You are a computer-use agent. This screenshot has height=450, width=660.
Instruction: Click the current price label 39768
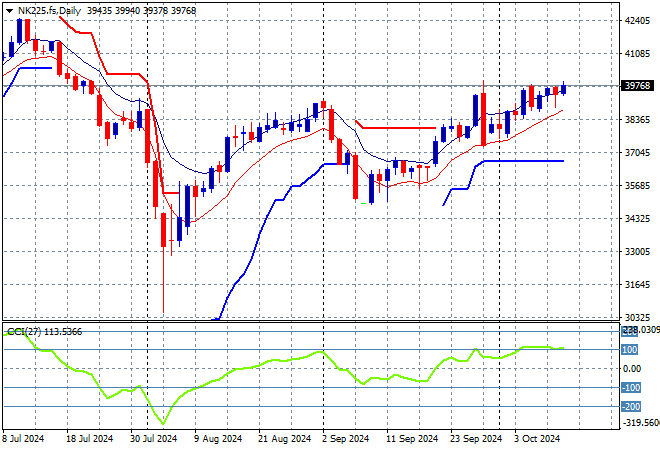point(636,86)
